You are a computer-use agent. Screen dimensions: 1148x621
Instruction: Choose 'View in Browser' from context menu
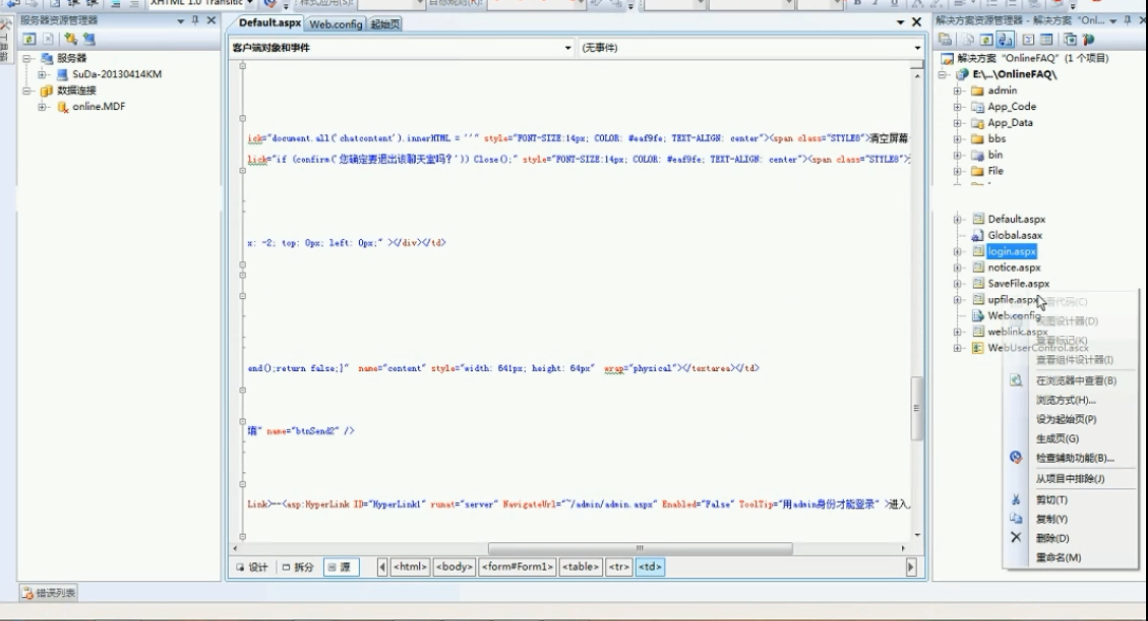pos(1076,381)
